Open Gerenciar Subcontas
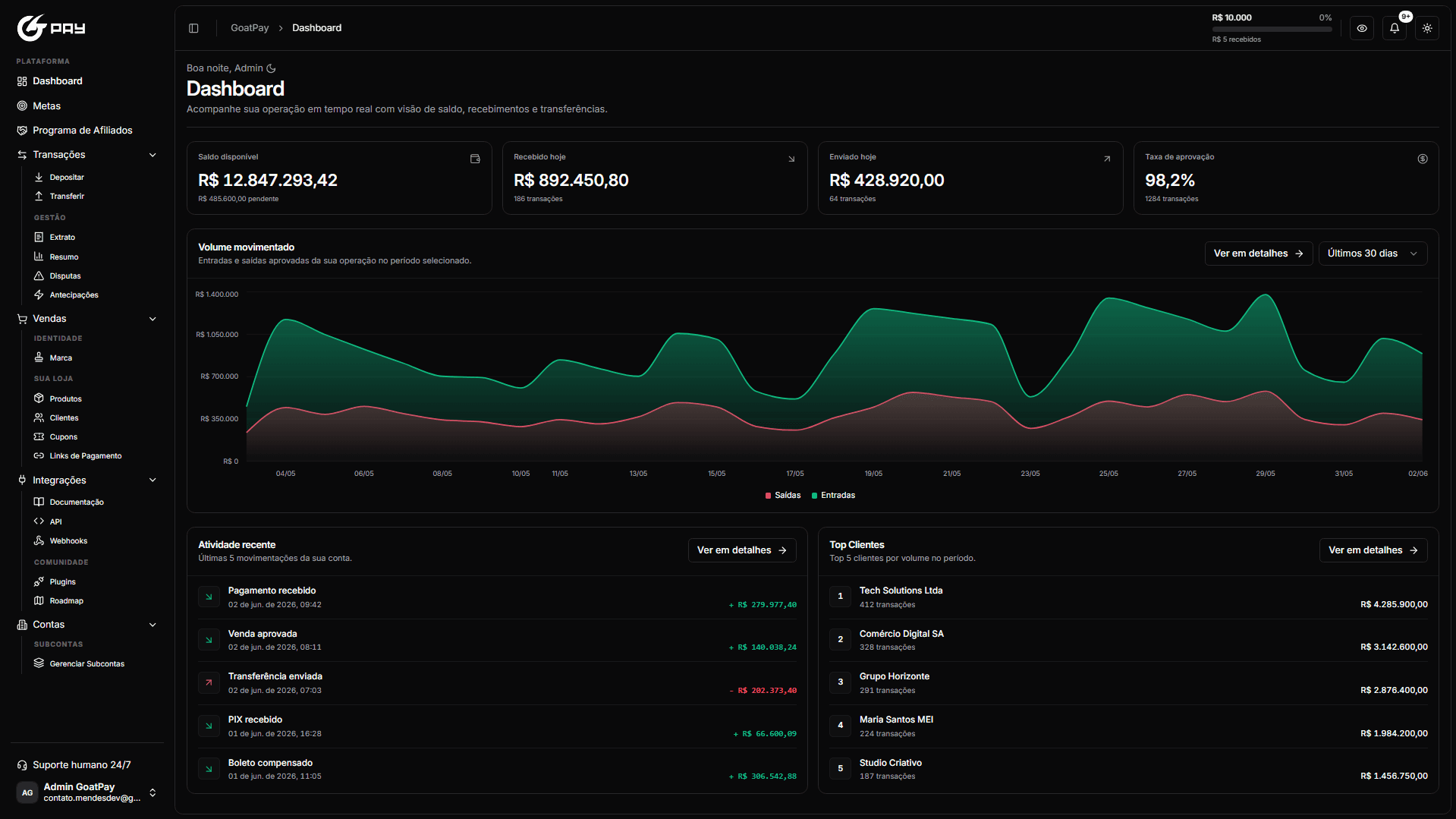 [86, 664]
